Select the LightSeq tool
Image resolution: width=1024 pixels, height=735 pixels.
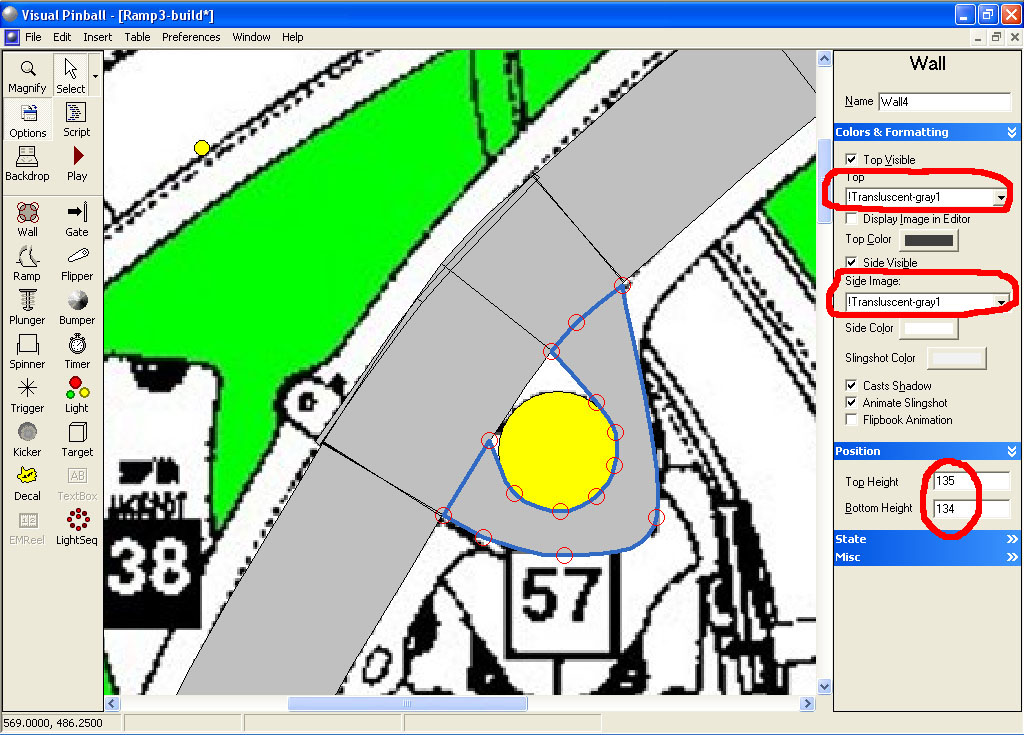point(77,527)
